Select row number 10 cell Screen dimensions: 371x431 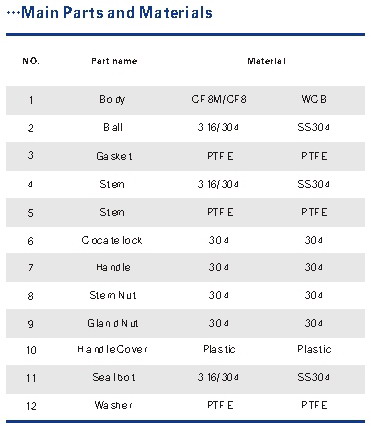pyautogui.click(x=31, y=350)
